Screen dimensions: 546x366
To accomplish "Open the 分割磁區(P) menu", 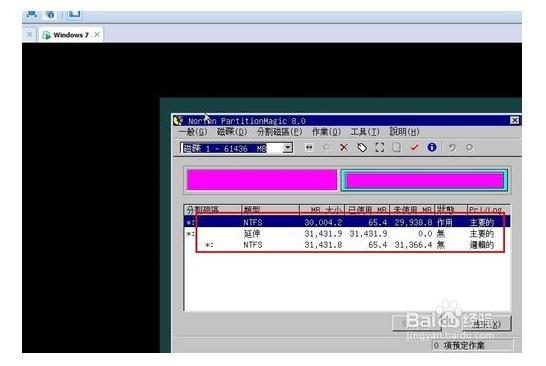I will (279, 132).
